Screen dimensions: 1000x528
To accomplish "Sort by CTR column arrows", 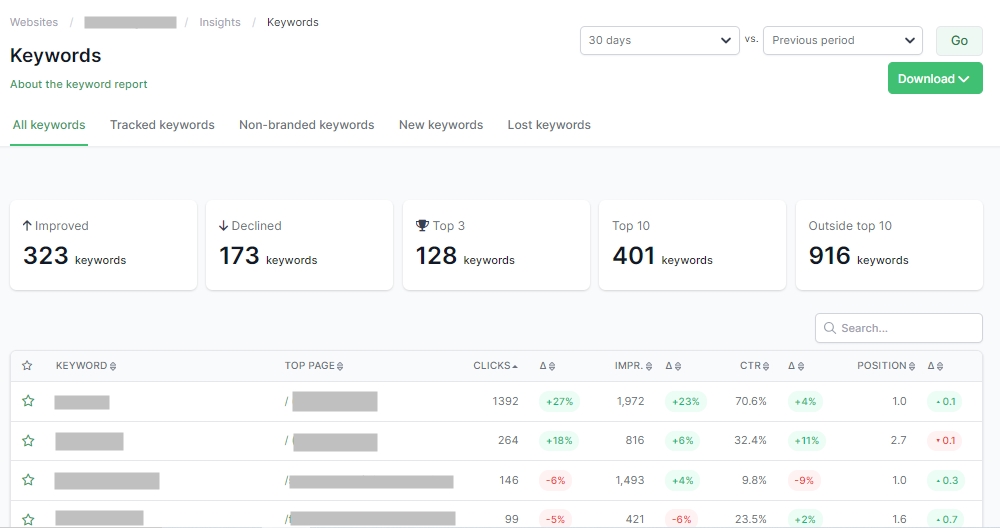I will click(766, 366).
